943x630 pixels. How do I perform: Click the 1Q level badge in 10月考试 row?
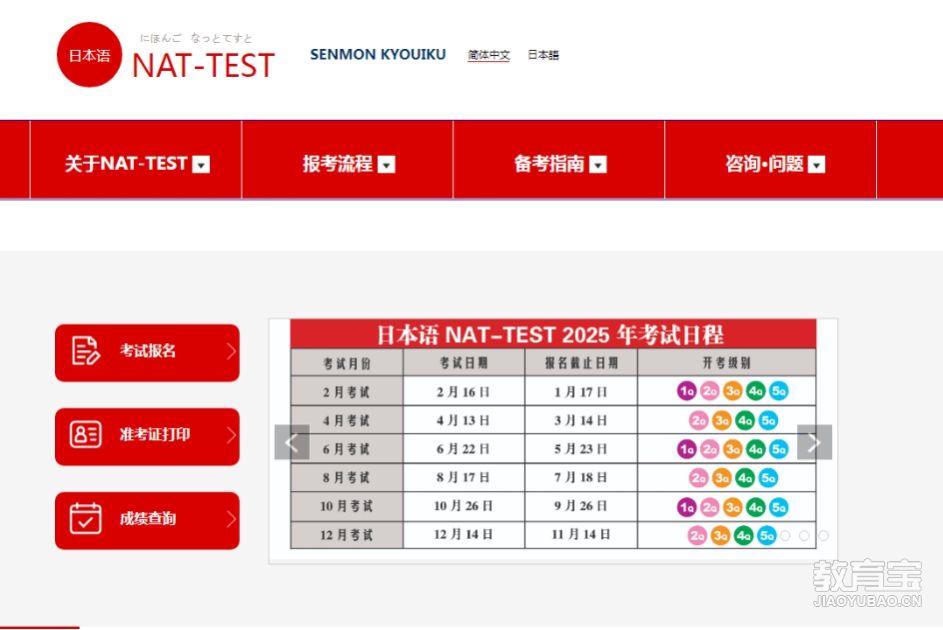click(686, 507)
